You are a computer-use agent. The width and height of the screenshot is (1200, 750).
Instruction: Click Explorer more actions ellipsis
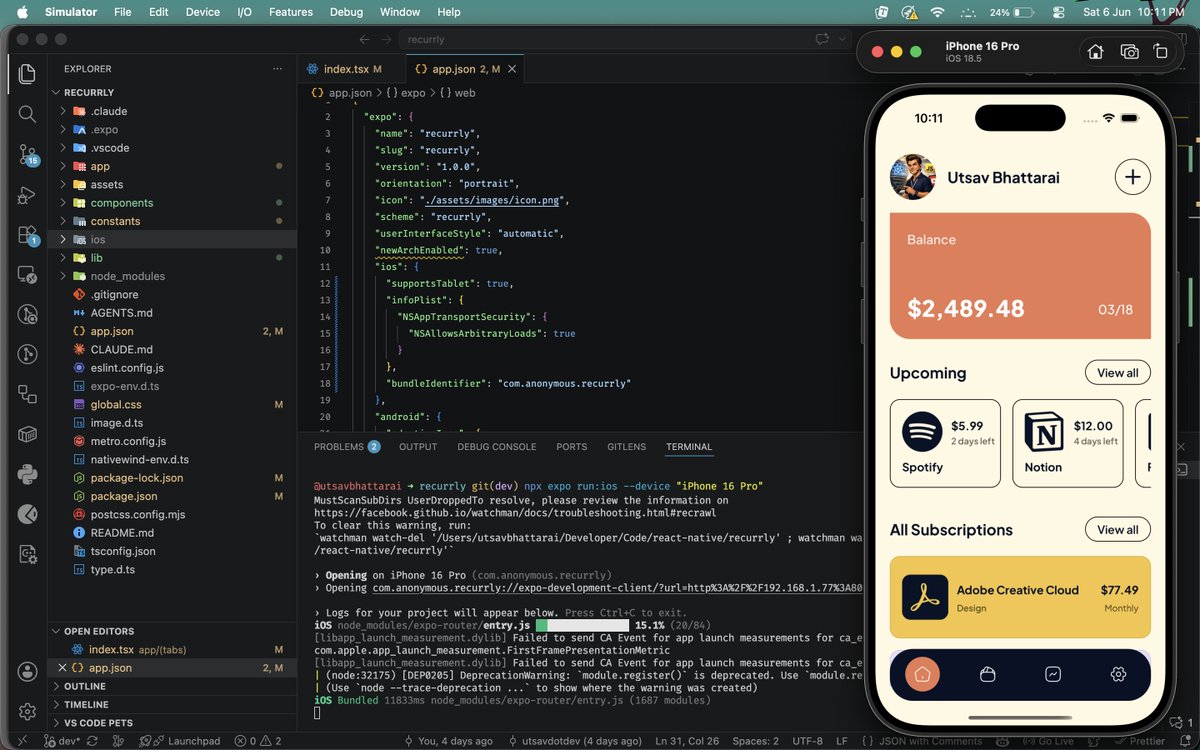pyautogui.click(x=278, y=69)
